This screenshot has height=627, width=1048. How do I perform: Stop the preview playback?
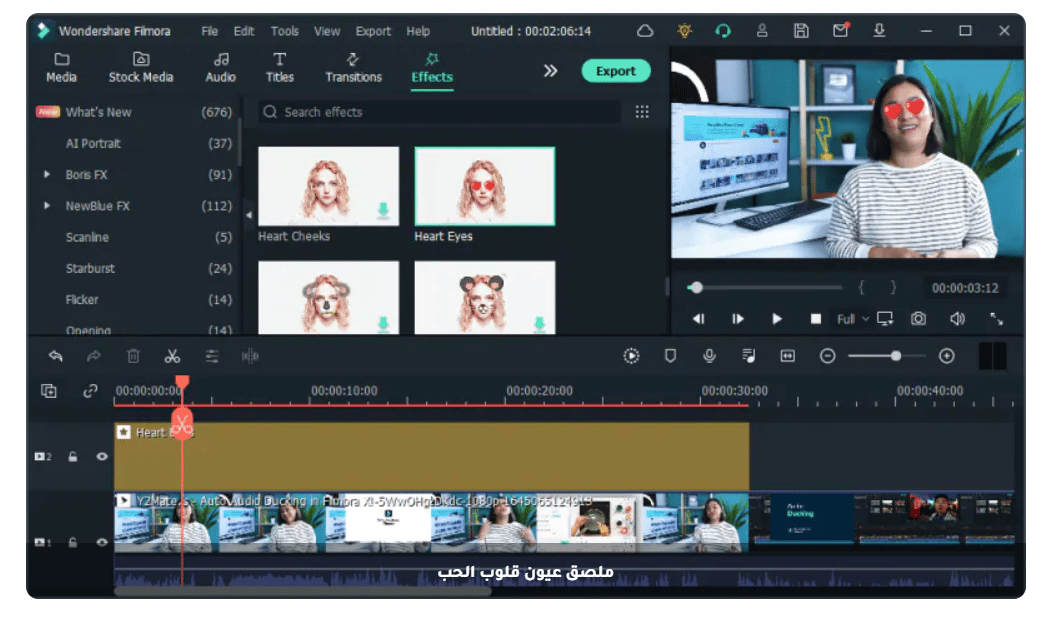pos(815,319)
